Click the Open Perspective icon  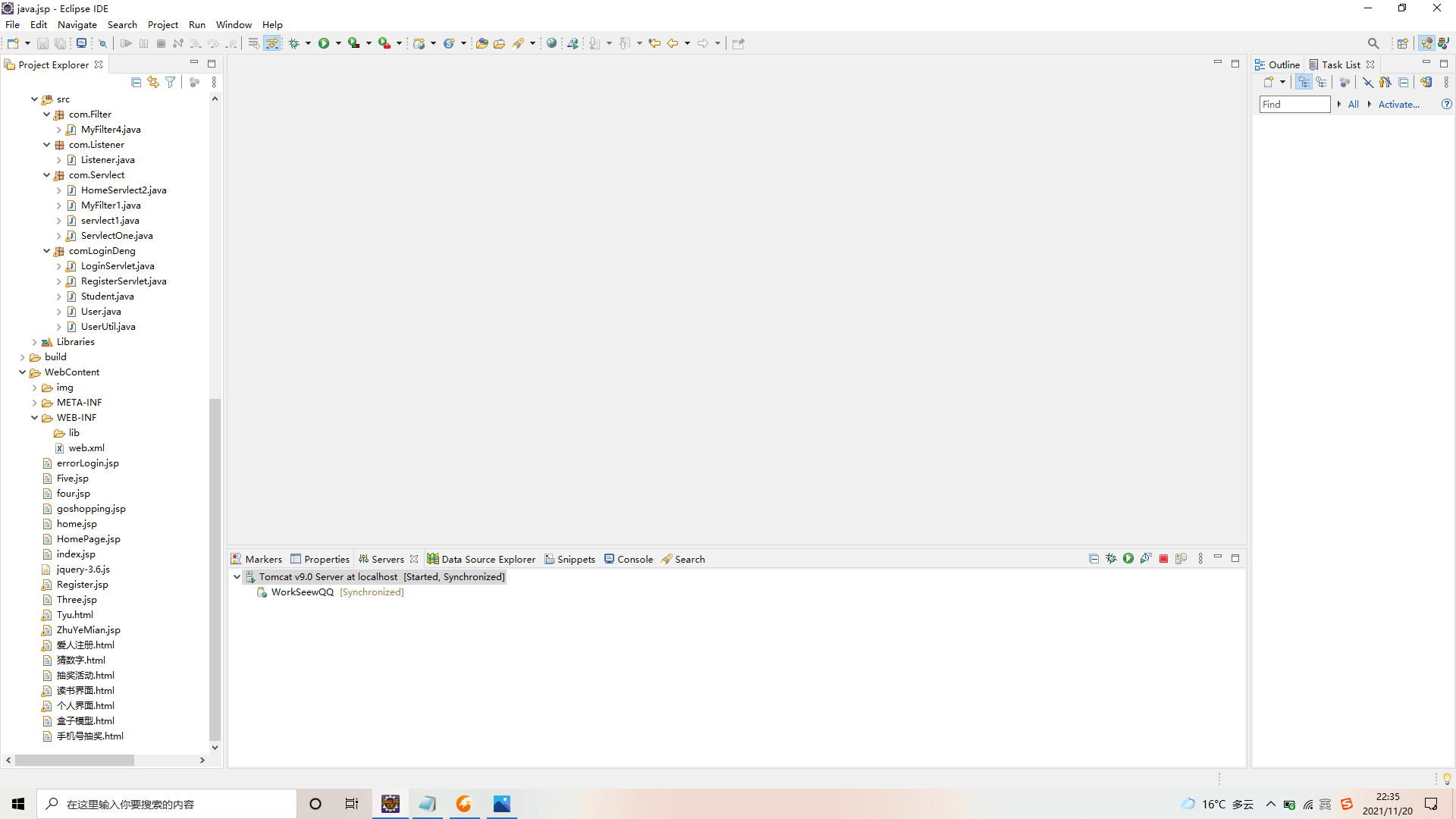(1403, 43)
